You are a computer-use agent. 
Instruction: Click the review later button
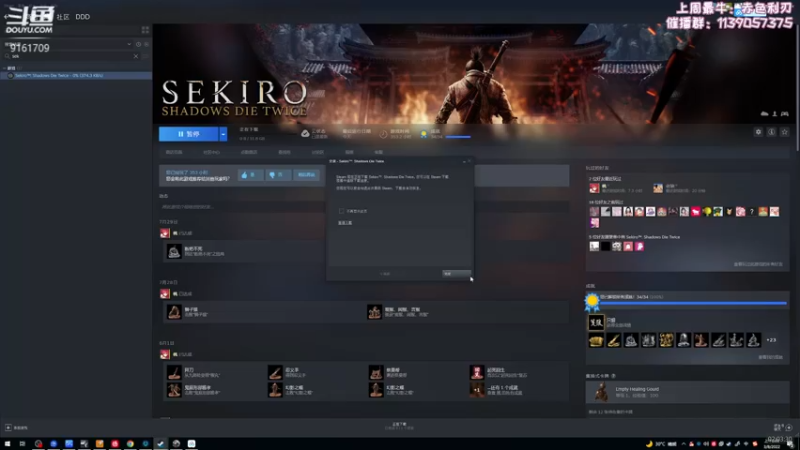click(306, 175)
